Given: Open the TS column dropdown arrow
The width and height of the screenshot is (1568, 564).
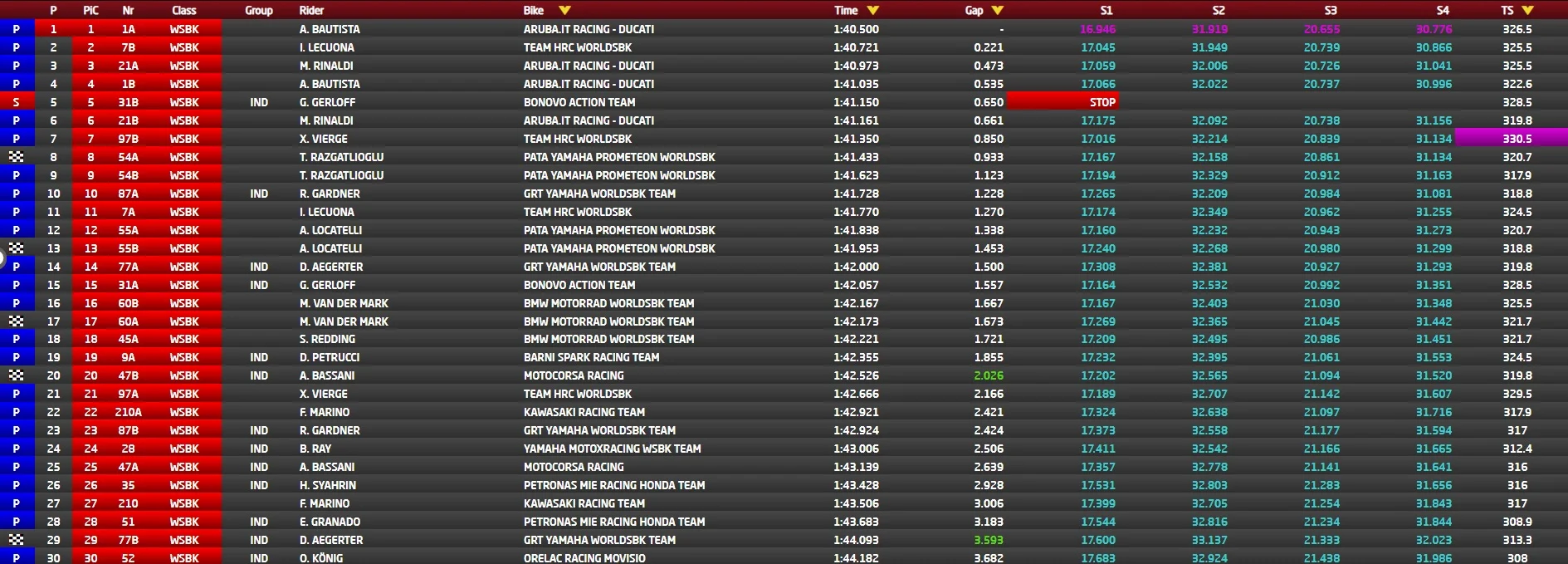Looking at the screenshot, I should (1527, 11).
